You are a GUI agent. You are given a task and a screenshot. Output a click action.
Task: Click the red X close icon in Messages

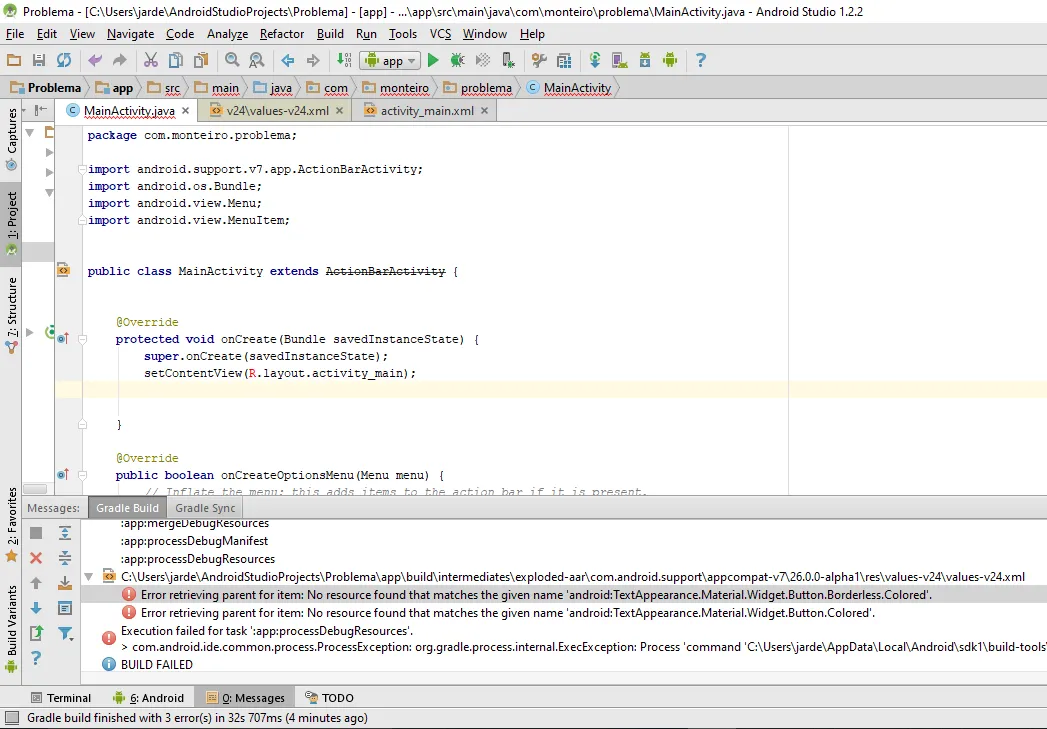coord(36,558)
